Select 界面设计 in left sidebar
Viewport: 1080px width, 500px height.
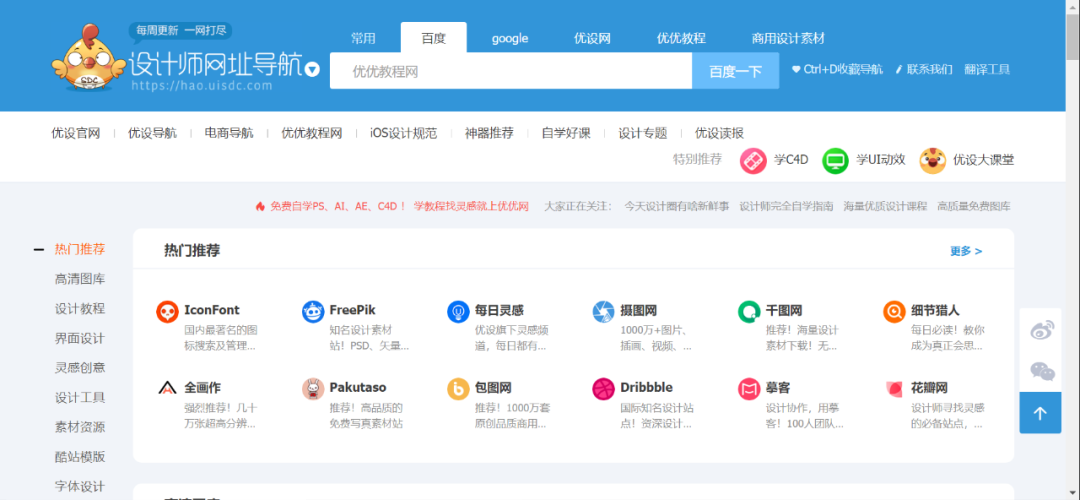[80, 338]
